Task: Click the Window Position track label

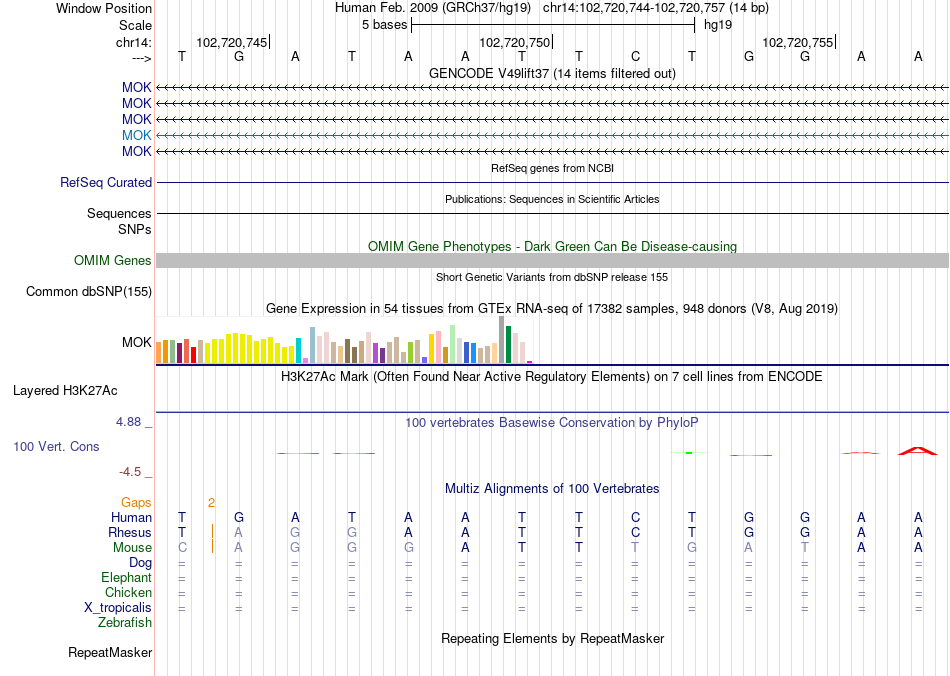Action: pyautogui.click(x=104, y=8)
